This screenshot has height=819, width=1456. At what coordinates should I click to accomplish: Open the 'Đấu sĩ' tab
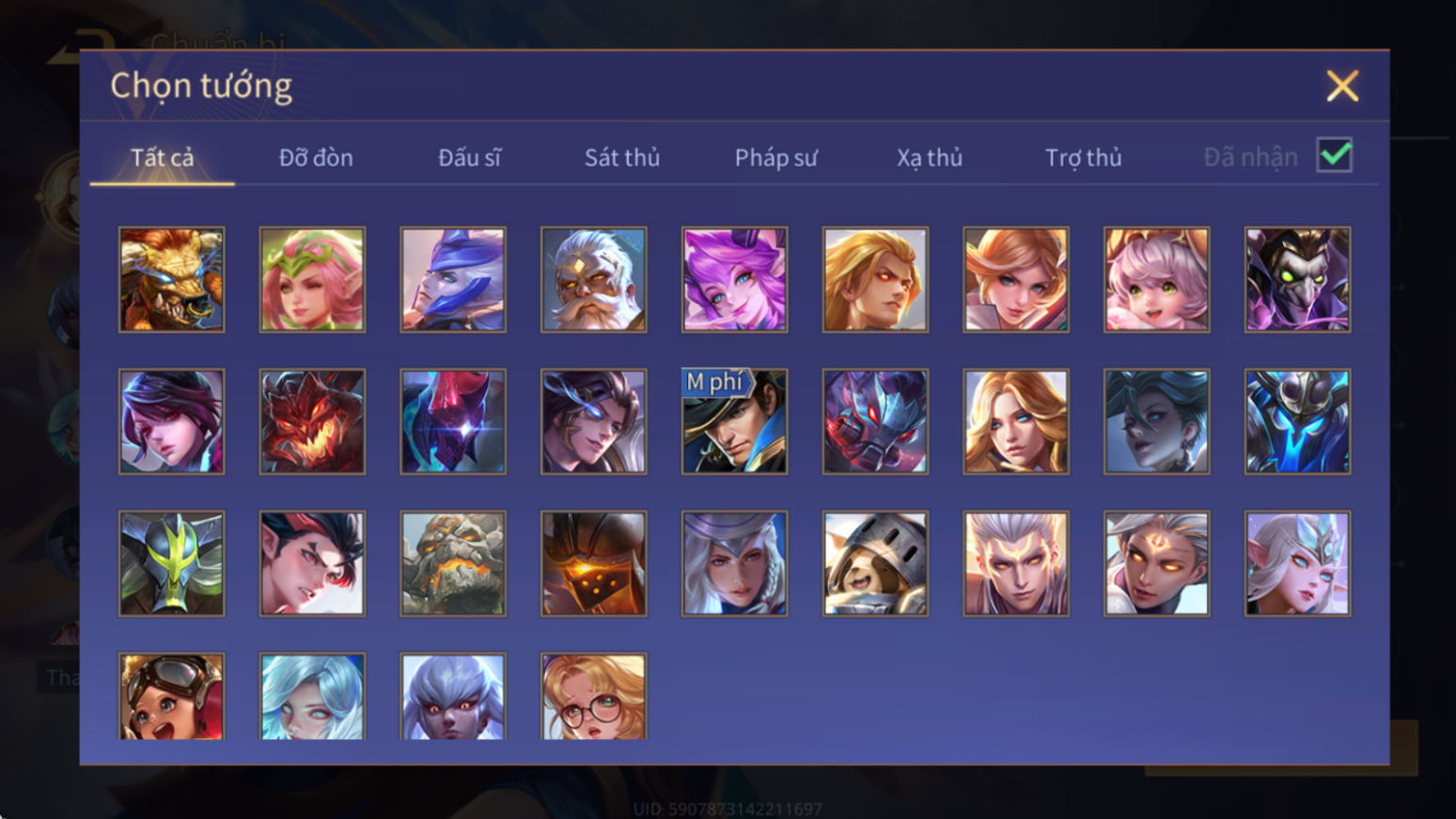(469, 157)
